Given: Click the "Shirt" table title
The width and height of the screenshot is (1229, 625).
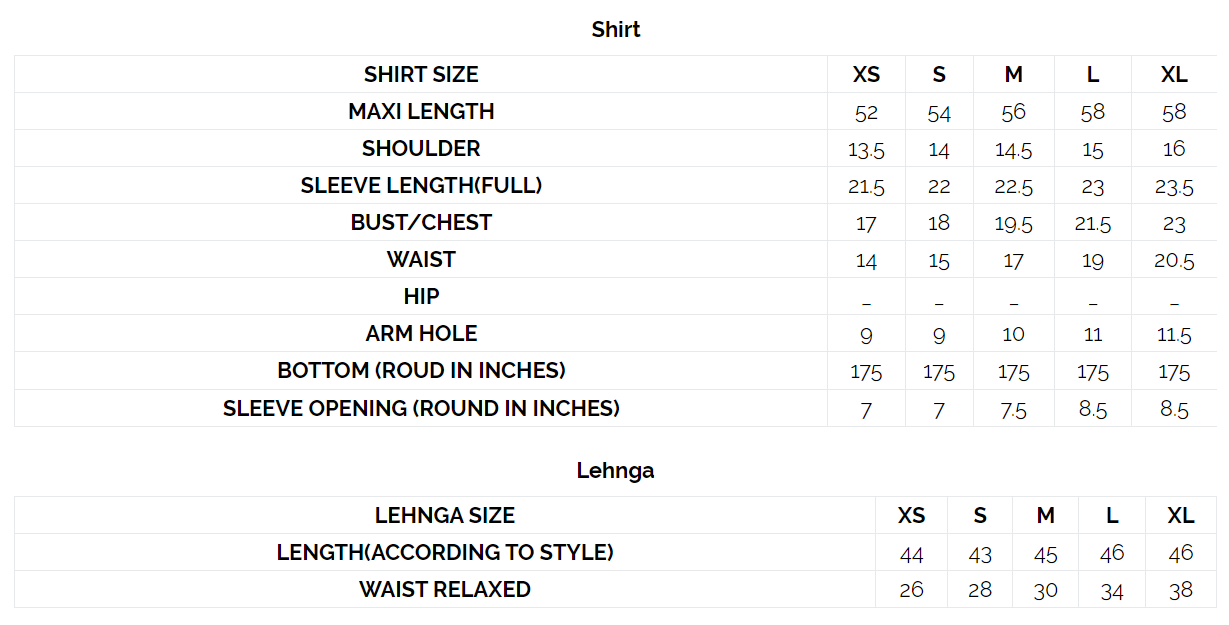Looking at the screenshot, I should pos(615,30).
